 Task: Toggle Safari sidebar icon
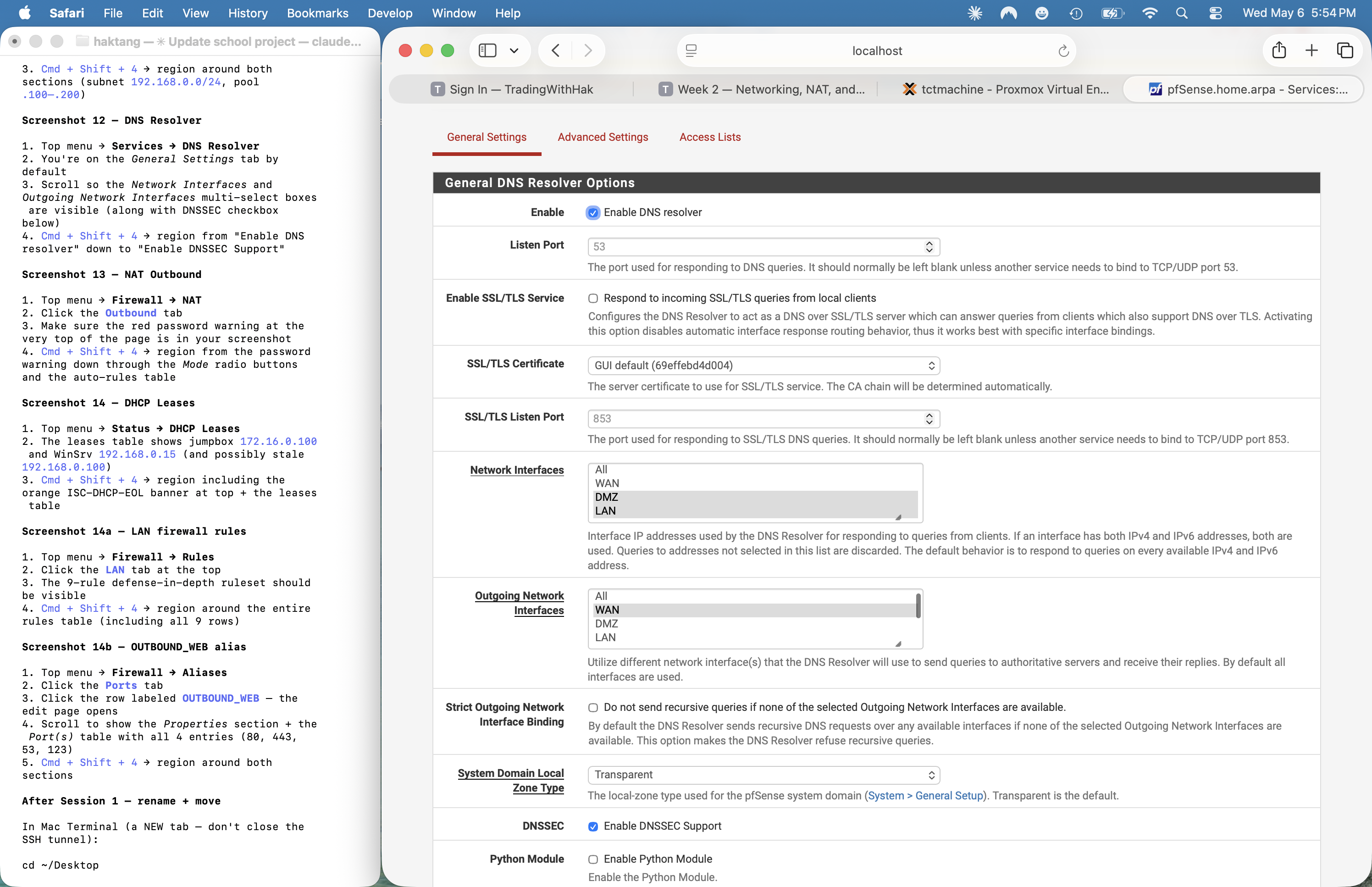pos(487,51)
